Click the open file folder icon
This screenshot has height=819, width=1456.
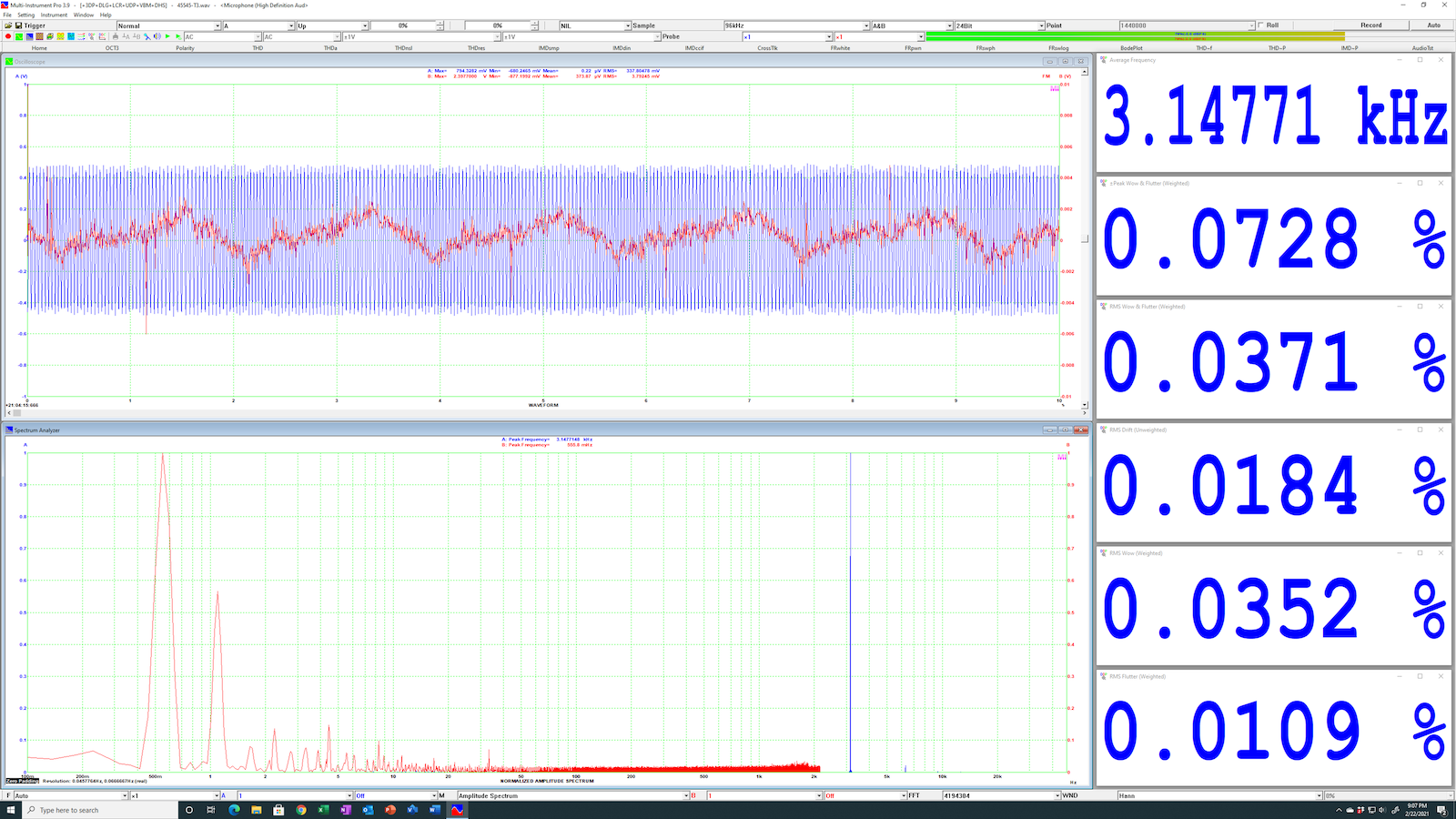click(x=8, y=25)
